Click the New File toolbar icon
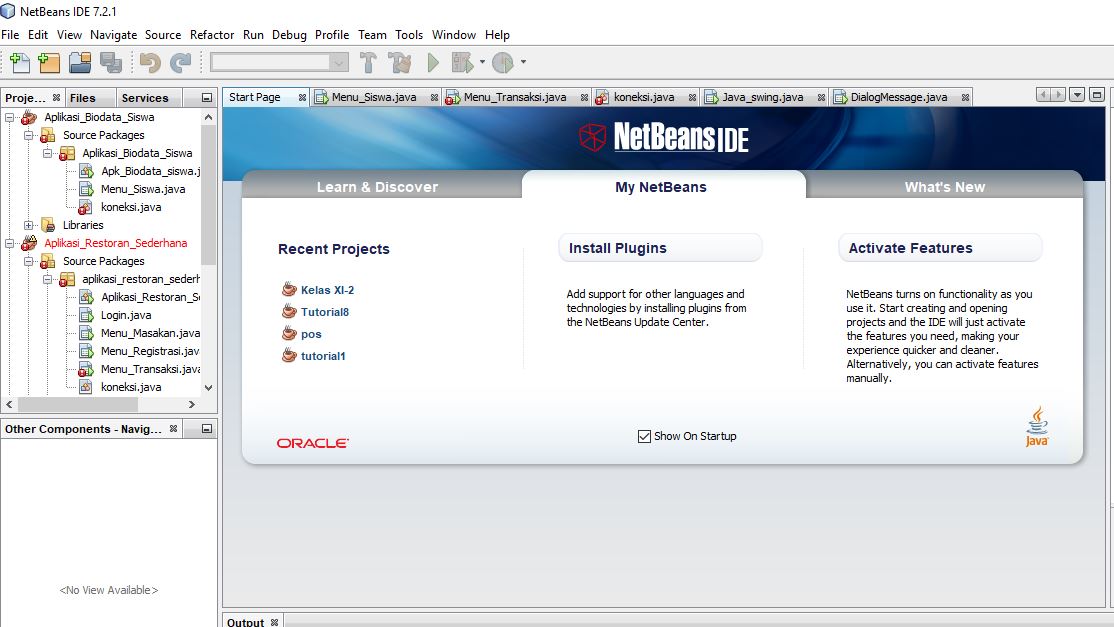Image resolution: width=1114 pixels, height=627 pixels. point(19,62)
